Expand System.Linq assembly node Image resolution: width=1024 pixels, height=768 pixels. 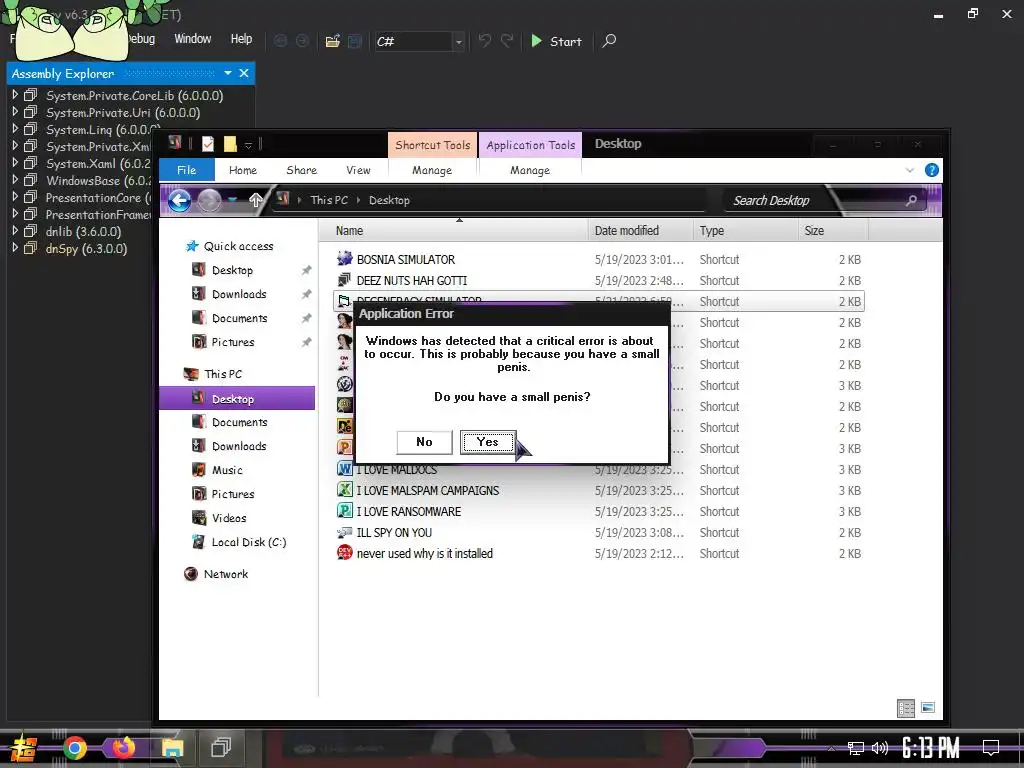click(15, 129)
